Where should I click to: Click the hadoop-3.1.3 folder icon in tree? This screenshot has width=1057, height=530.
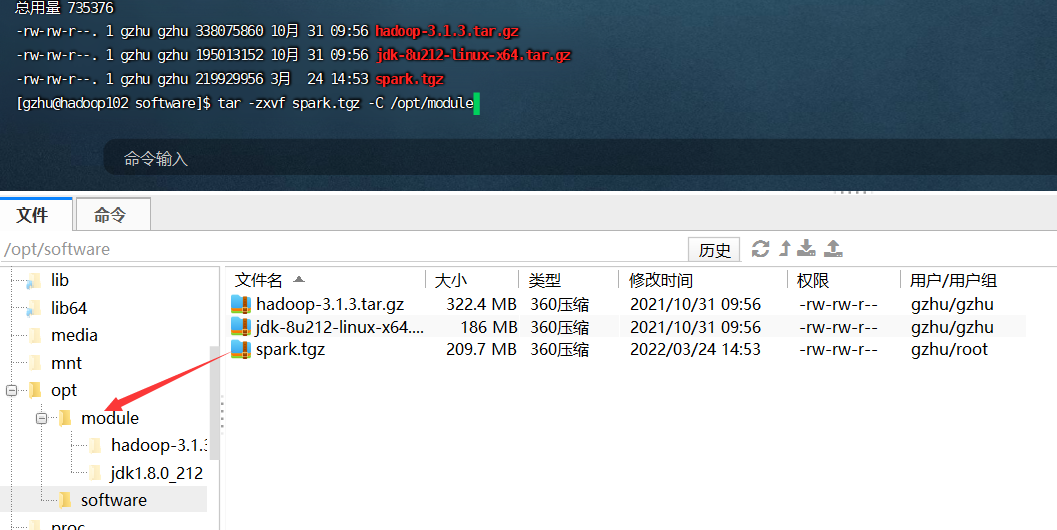tap(96, 445)
